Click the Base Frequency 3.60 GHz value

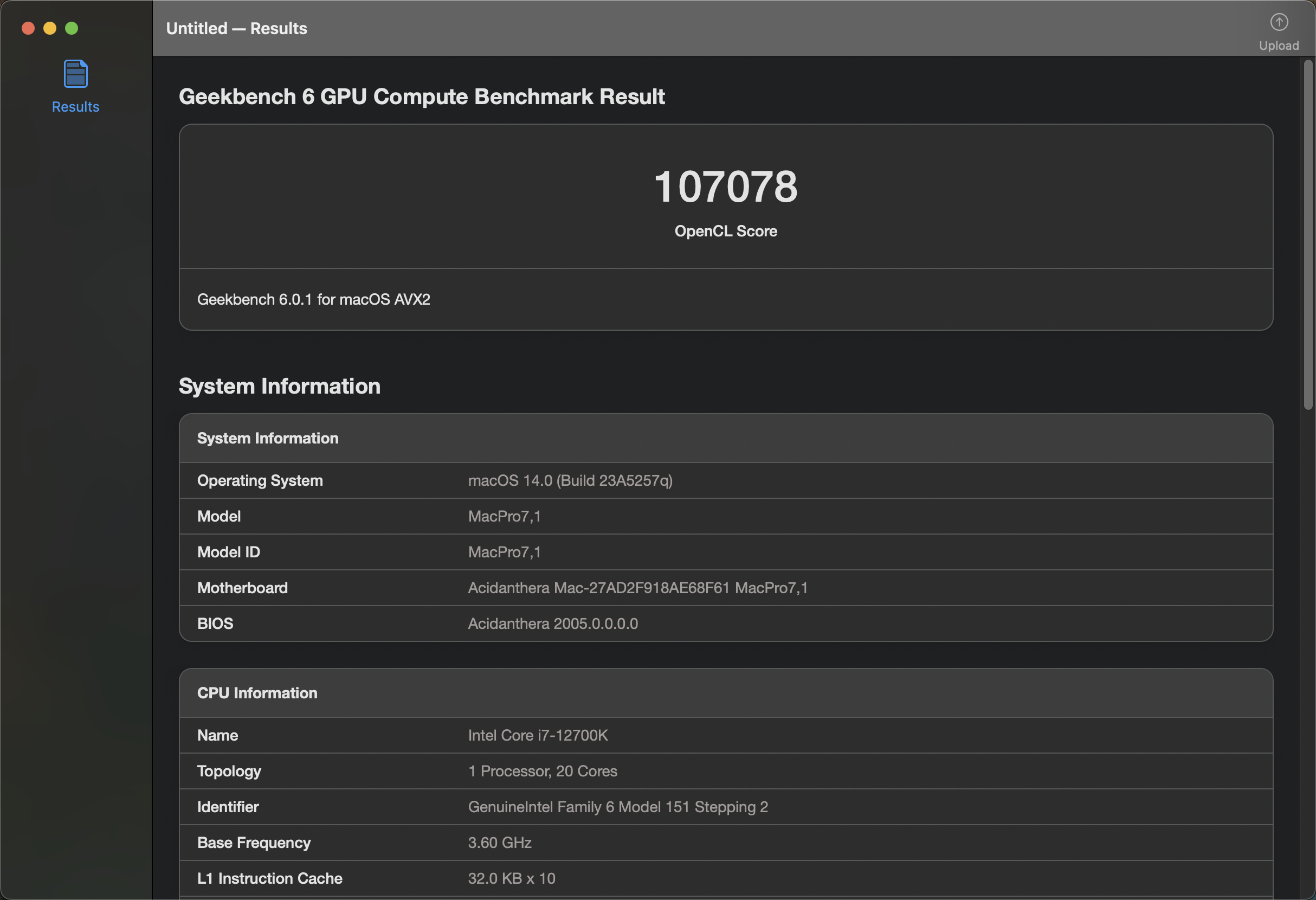pyautogui.click(x=499, y=843)
